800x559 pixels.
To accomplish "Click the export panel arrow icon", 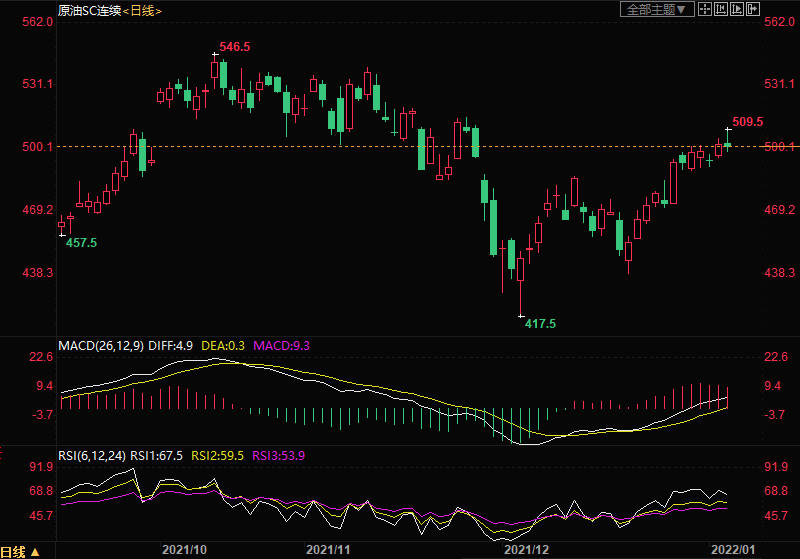I will (x=753, y=9).
